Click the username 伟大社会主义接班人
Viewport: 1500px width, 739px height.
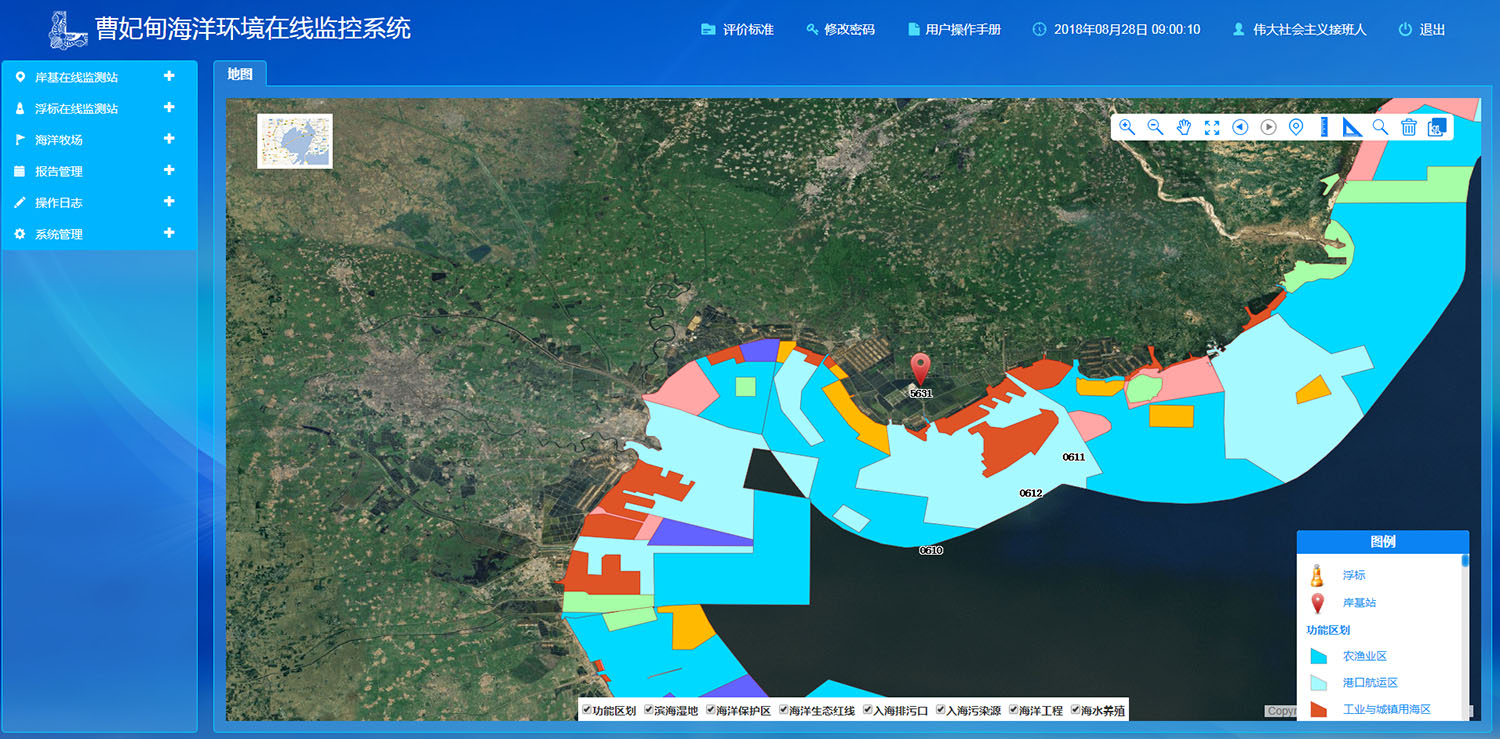pyautogui.click(x=1310, y=30)
